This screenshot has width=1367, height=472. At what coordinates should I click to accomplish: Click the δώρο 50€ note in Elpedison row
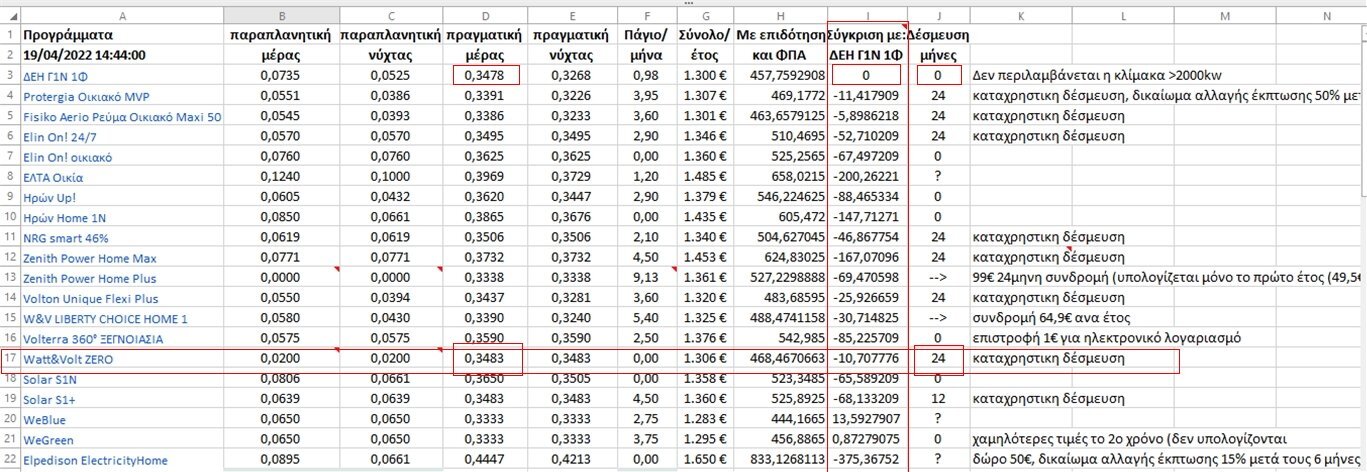[1167, 460]
